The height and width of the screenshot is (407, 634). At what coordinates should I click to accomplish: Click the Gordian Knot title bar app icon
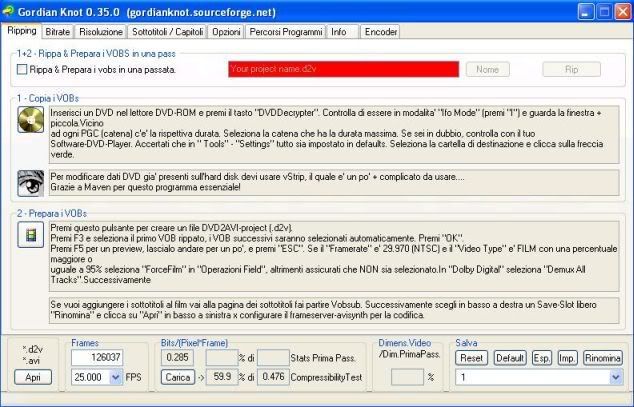pyautogui.click(x=8, y=11)
